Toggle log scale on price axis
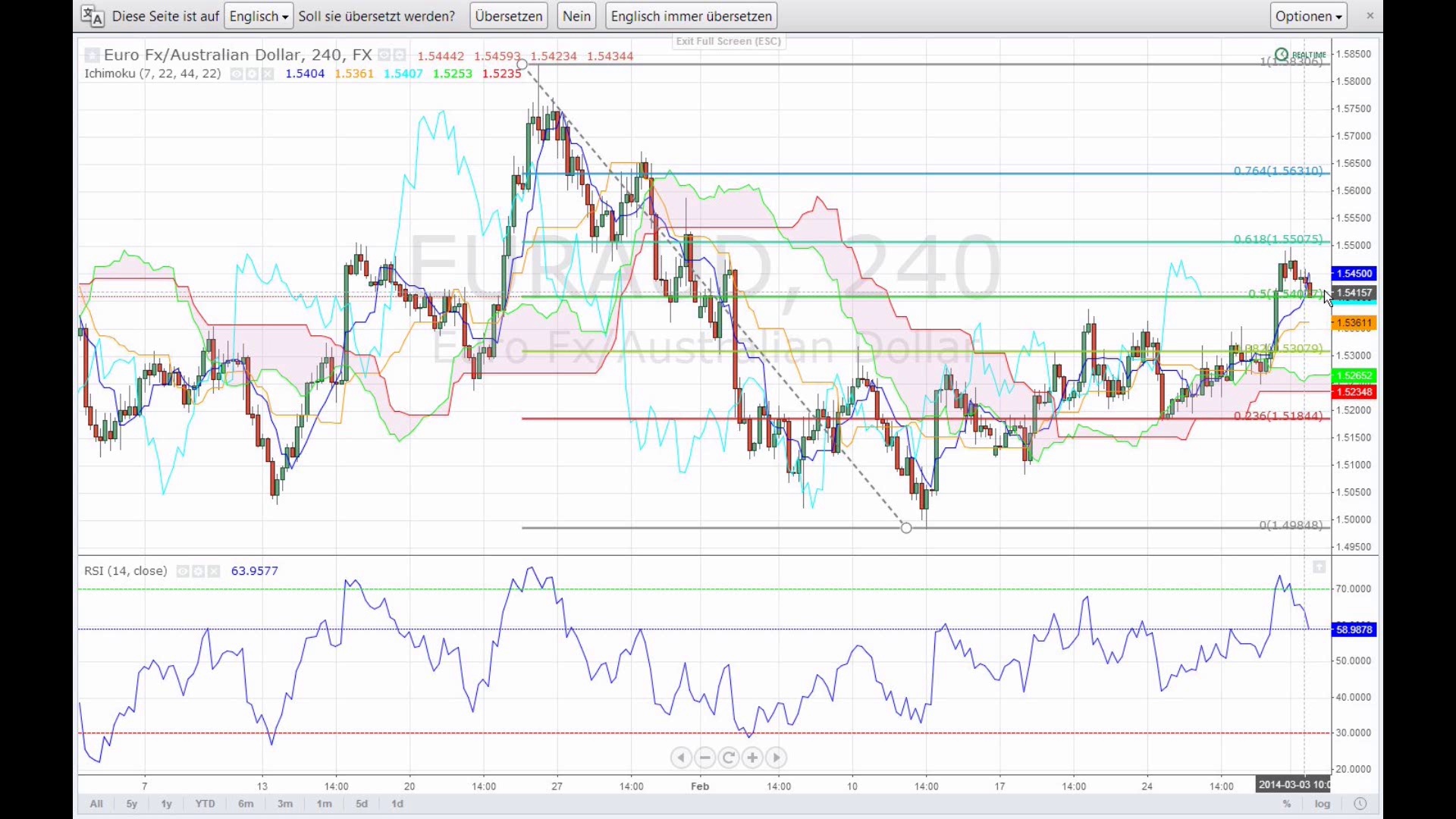The width and height of the screenshot is (1456, 819). (x=1323, y=804)
